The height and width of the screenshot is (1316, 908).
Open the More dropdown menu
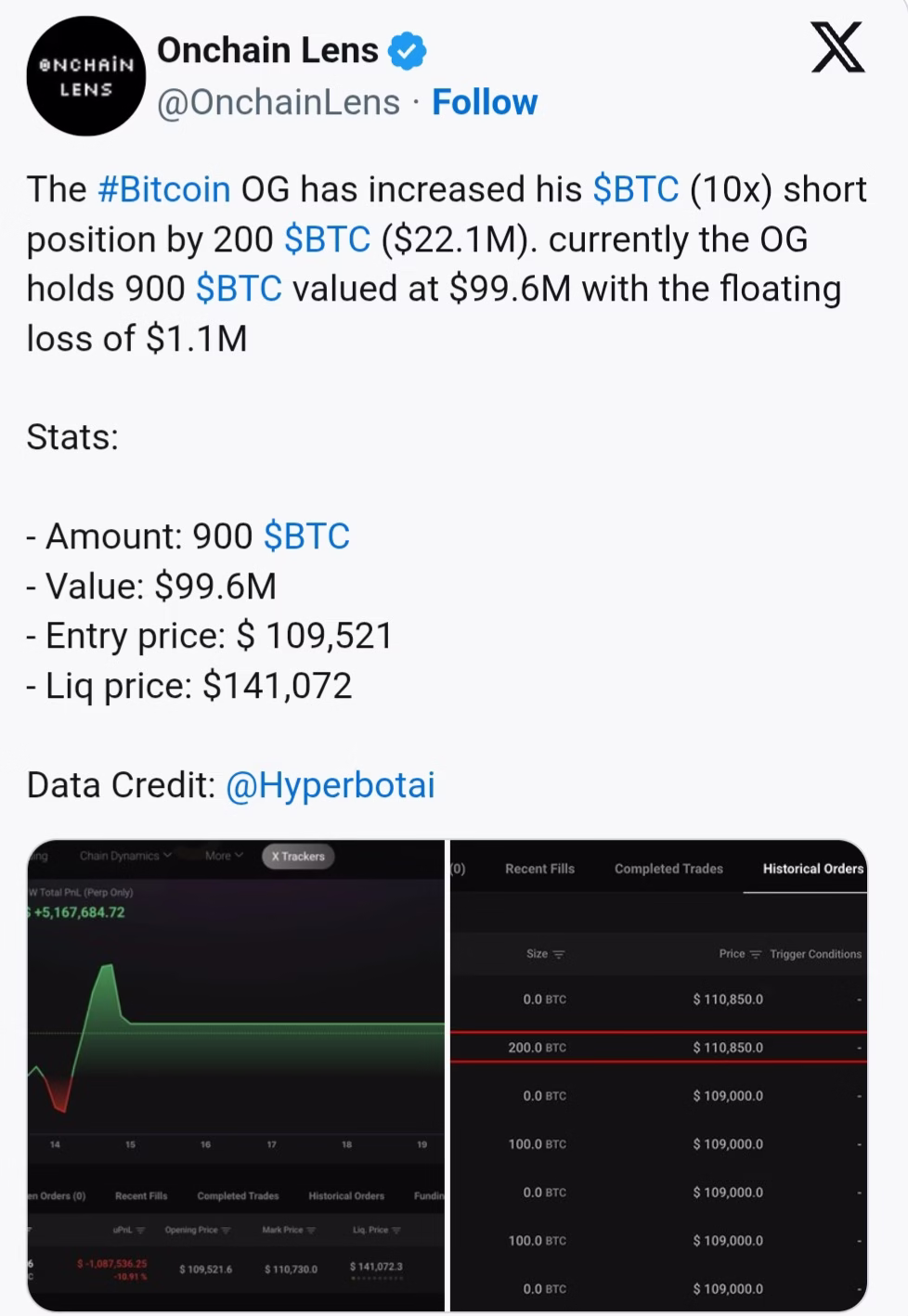pyautogui.click(x=224, y=856)
